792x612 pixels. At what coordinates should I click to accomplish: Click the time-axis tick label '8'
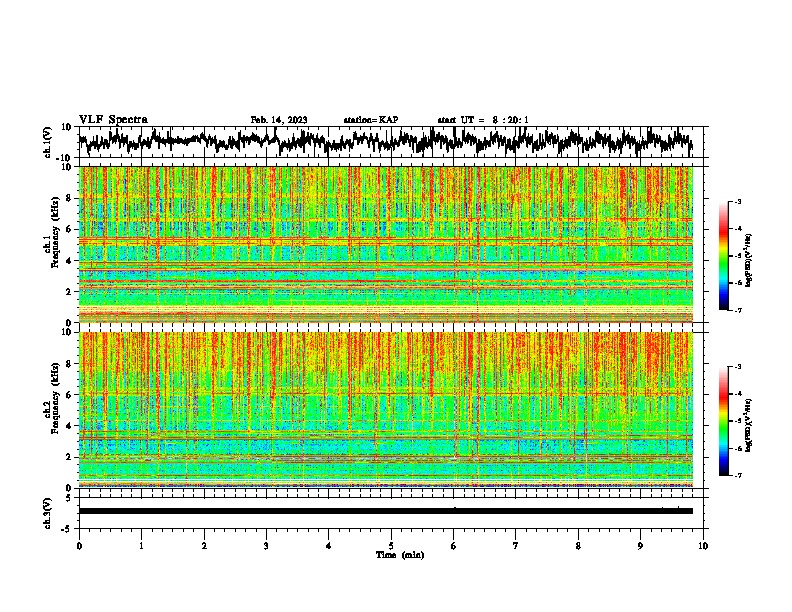tap(578, 546)
